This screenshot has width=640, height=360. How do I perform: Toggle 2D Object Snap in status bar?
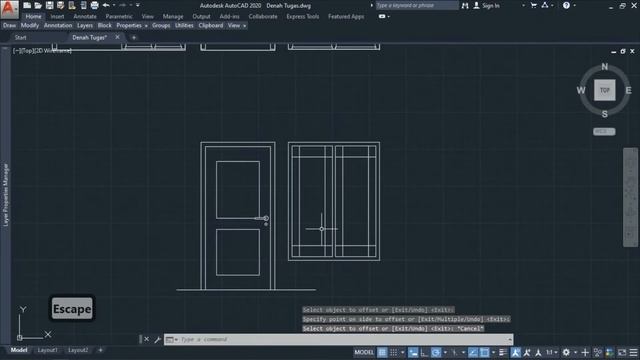tap(484, 352)
